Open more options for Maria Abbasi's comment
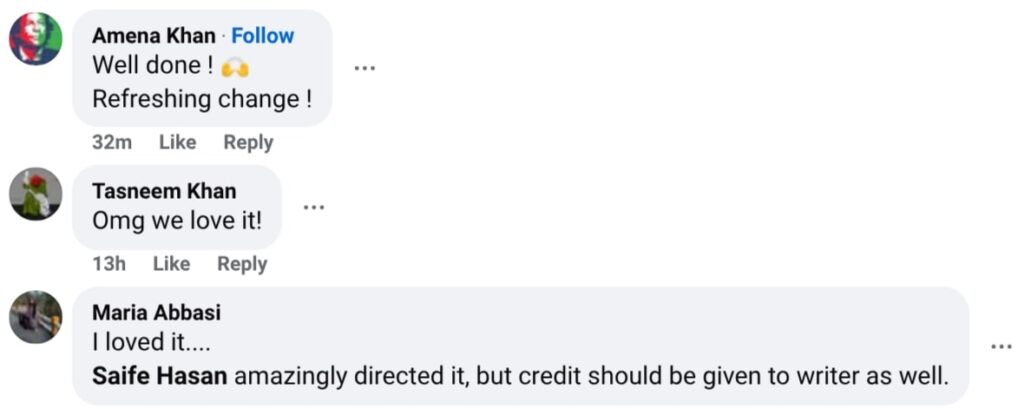The width and height of the screenshot is (1024, 409). pyautogui.click(x=1000, y=346)
